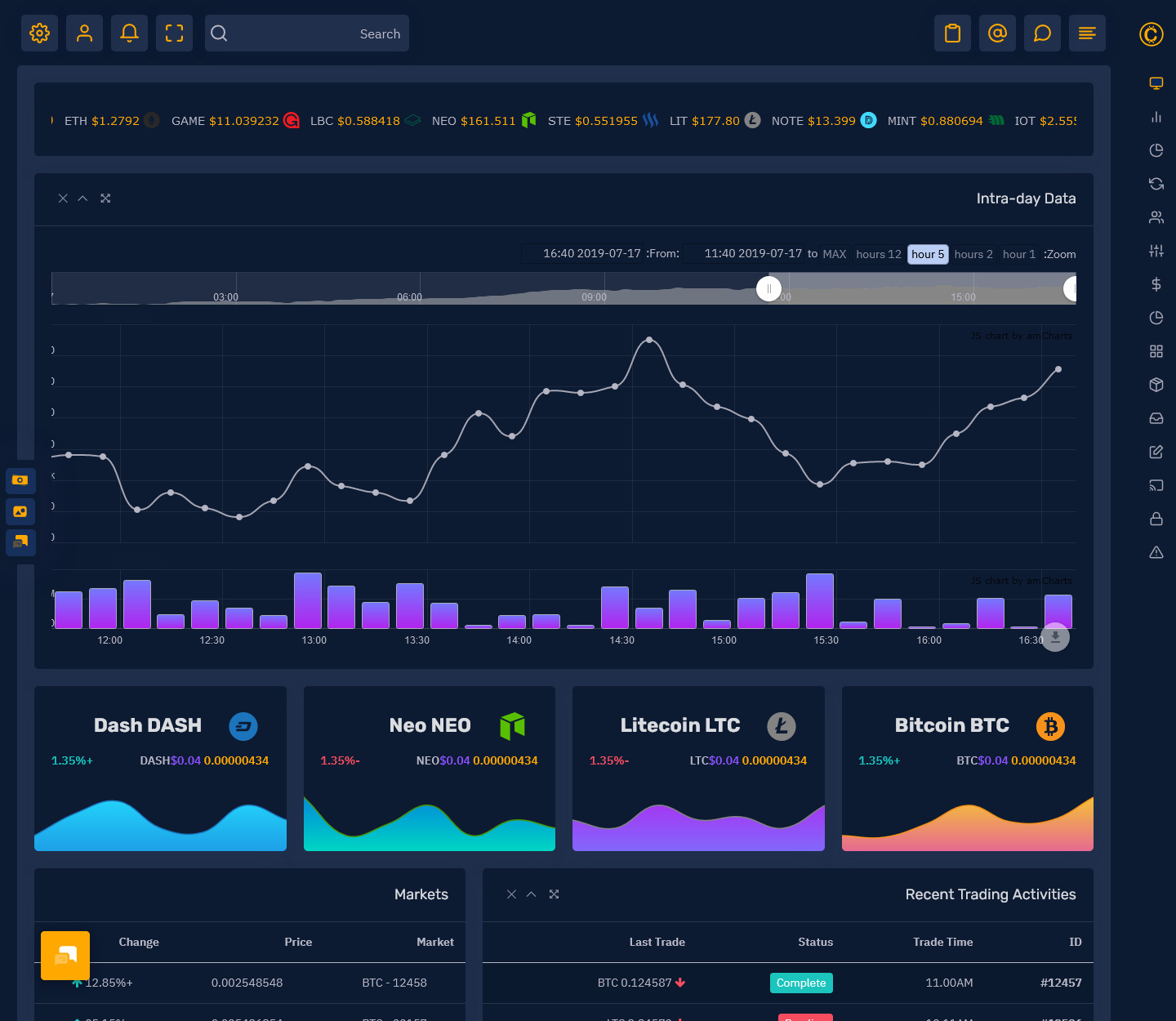This screenshot has height=1021, width=1176.
Task: Select the 1 hour zoom option
Action: coord(1019,254)
